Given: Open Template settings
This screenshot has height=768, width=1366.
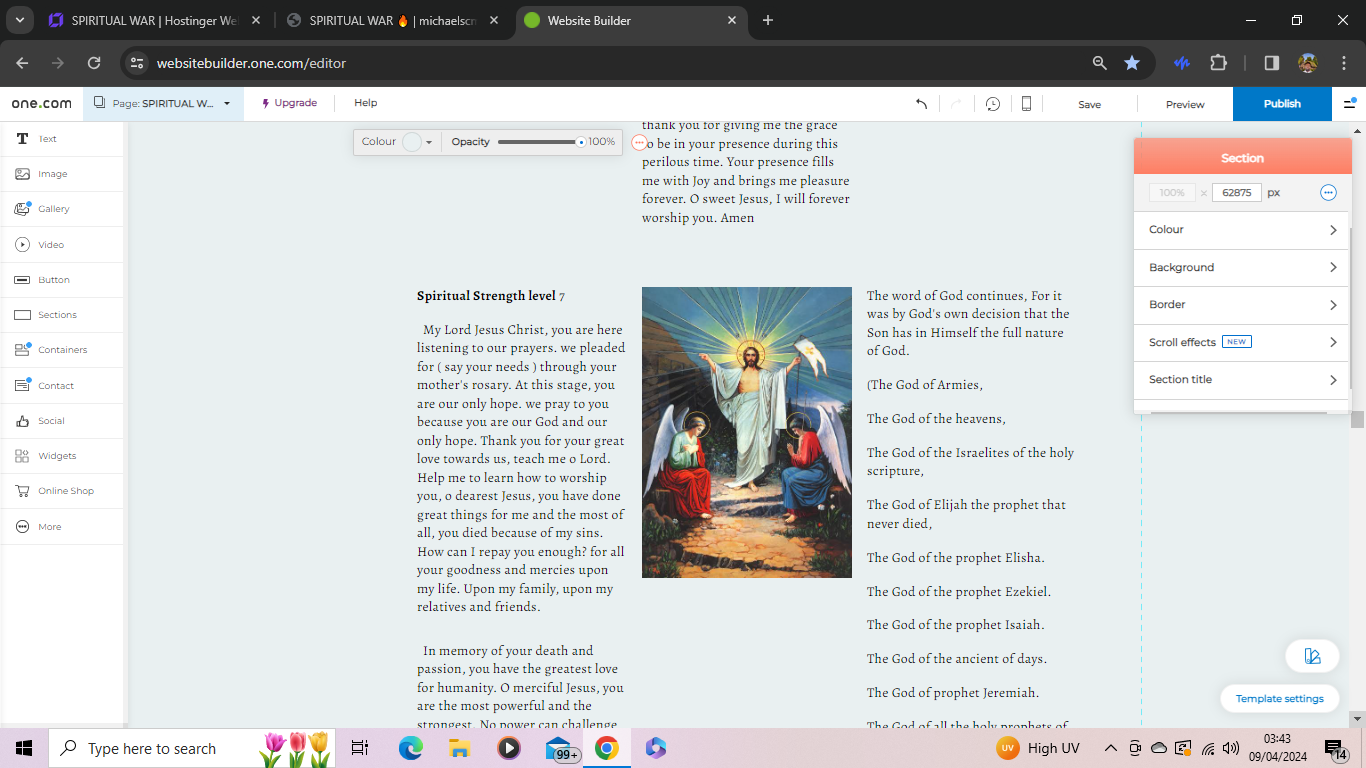Looking at the screenshot, I should pos(1279,699).
